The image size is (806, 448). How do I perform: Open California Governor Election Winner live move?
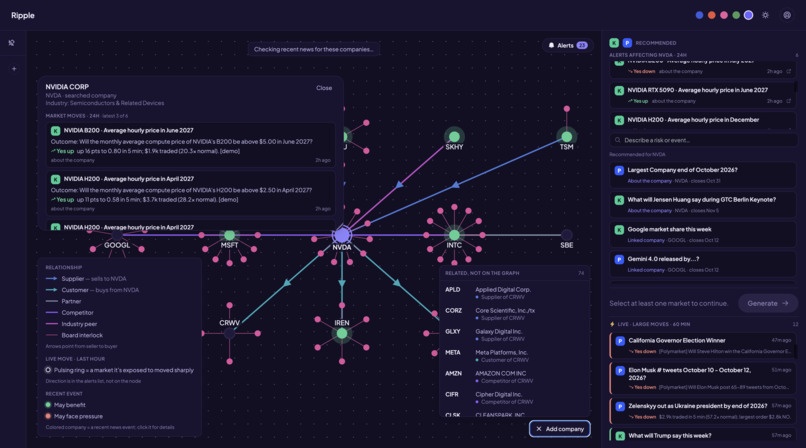(x=703, y=346)
